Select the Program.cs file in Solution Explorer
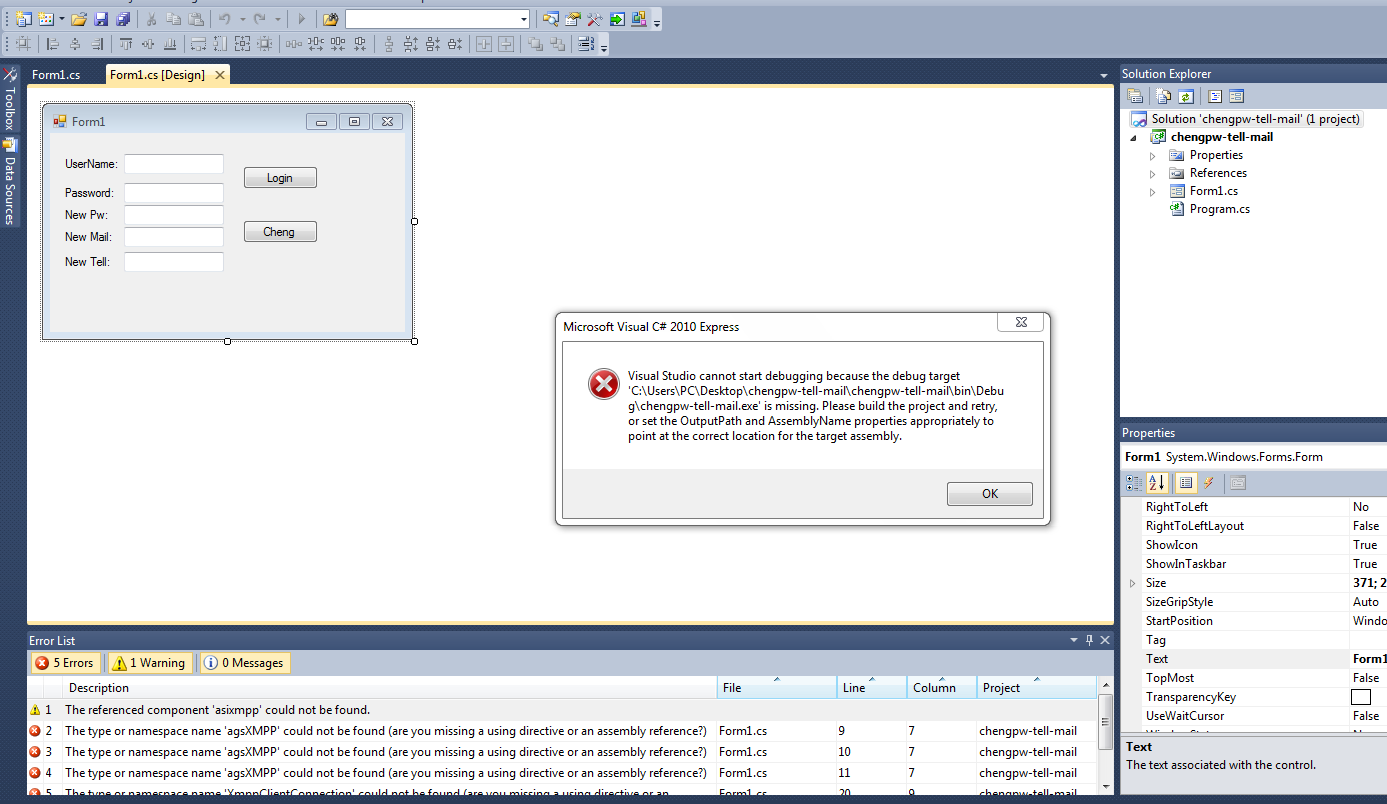The width and height of the screenshot is (1387, 804). pyautogui.click(x=1219, y=210)
